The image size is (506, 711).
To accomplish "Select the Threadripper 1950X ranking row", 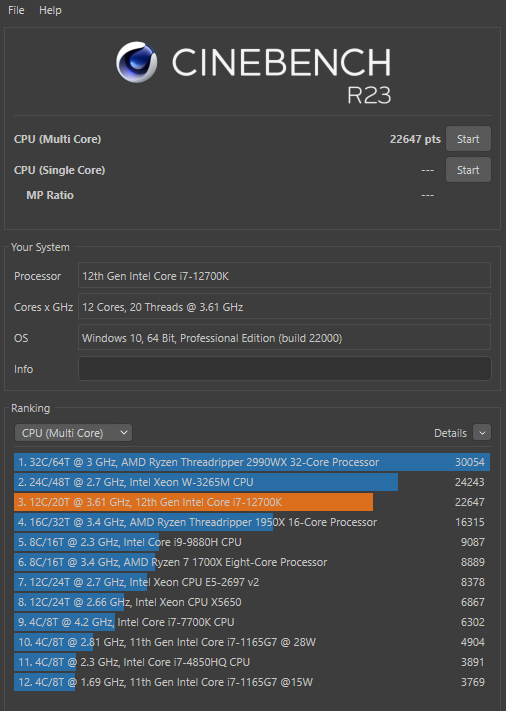I will (252, 522).
